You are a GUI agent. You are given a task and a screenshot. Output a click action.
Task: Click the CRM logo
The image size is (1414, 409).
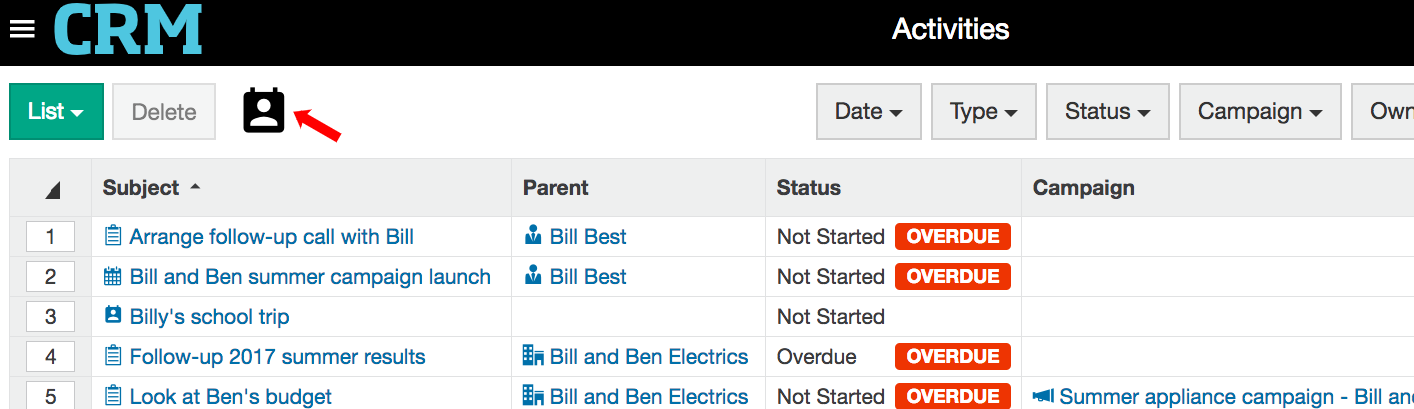click(128, 29)
